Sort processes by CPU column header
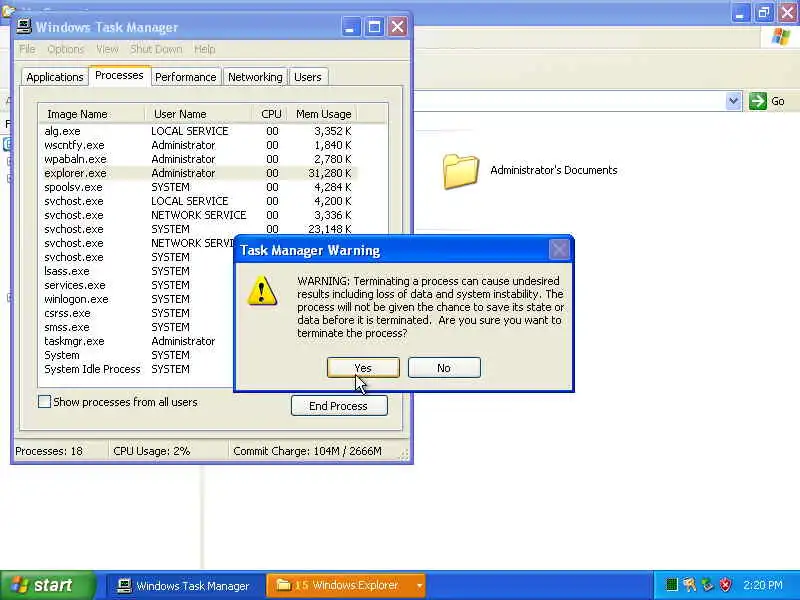Viewport: 800px width, 600px height. tap(270, 114)
